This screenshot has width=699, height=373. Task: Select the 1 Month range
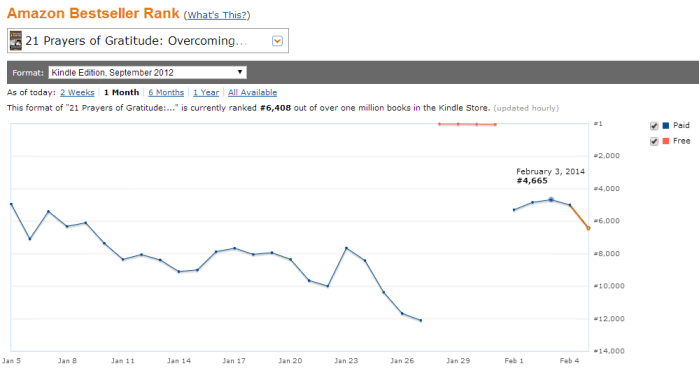pyautogui.click(x=121, y=92)
